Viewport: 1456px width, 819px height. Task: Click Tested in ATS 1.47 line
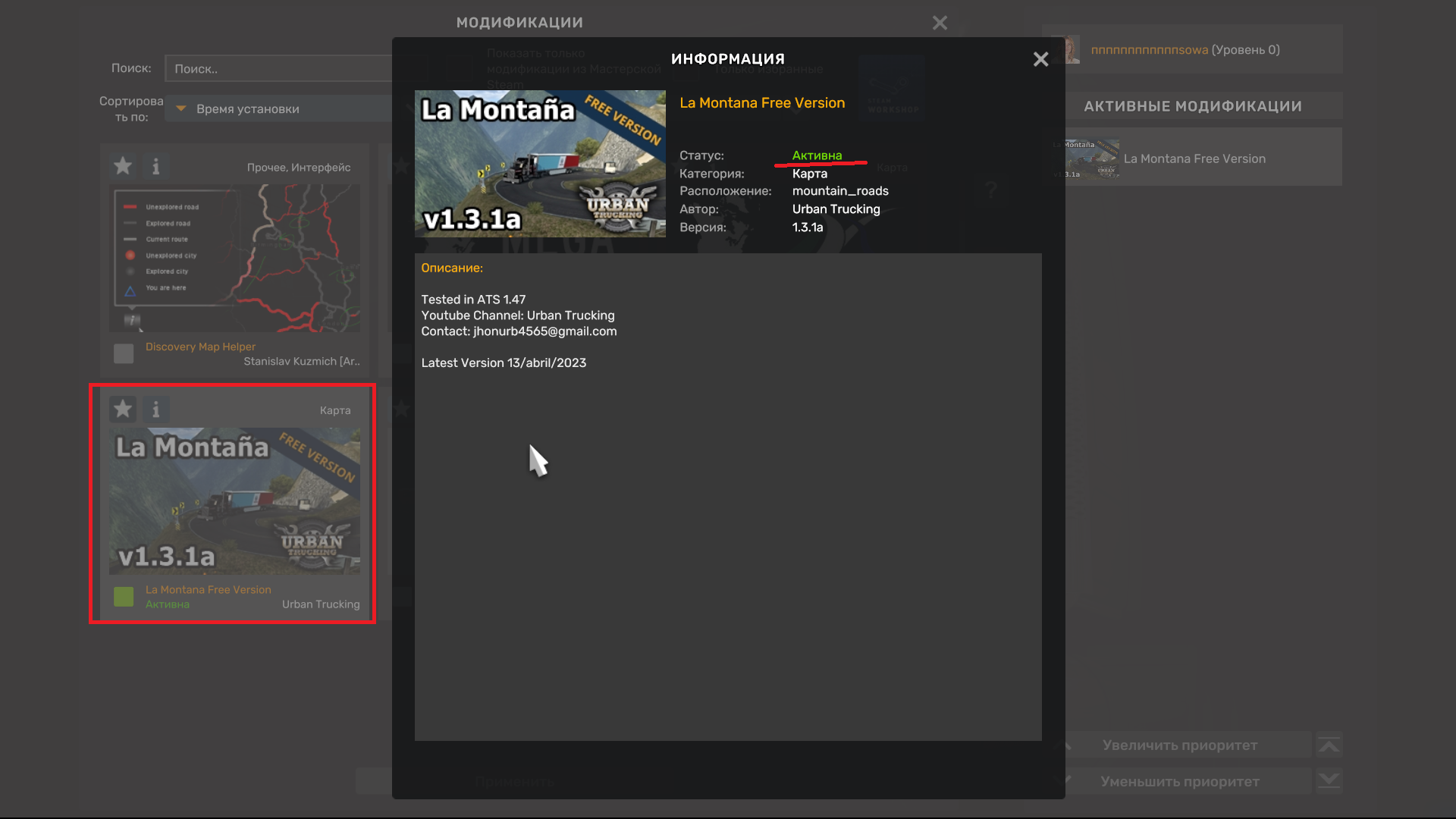pos(473,300)
